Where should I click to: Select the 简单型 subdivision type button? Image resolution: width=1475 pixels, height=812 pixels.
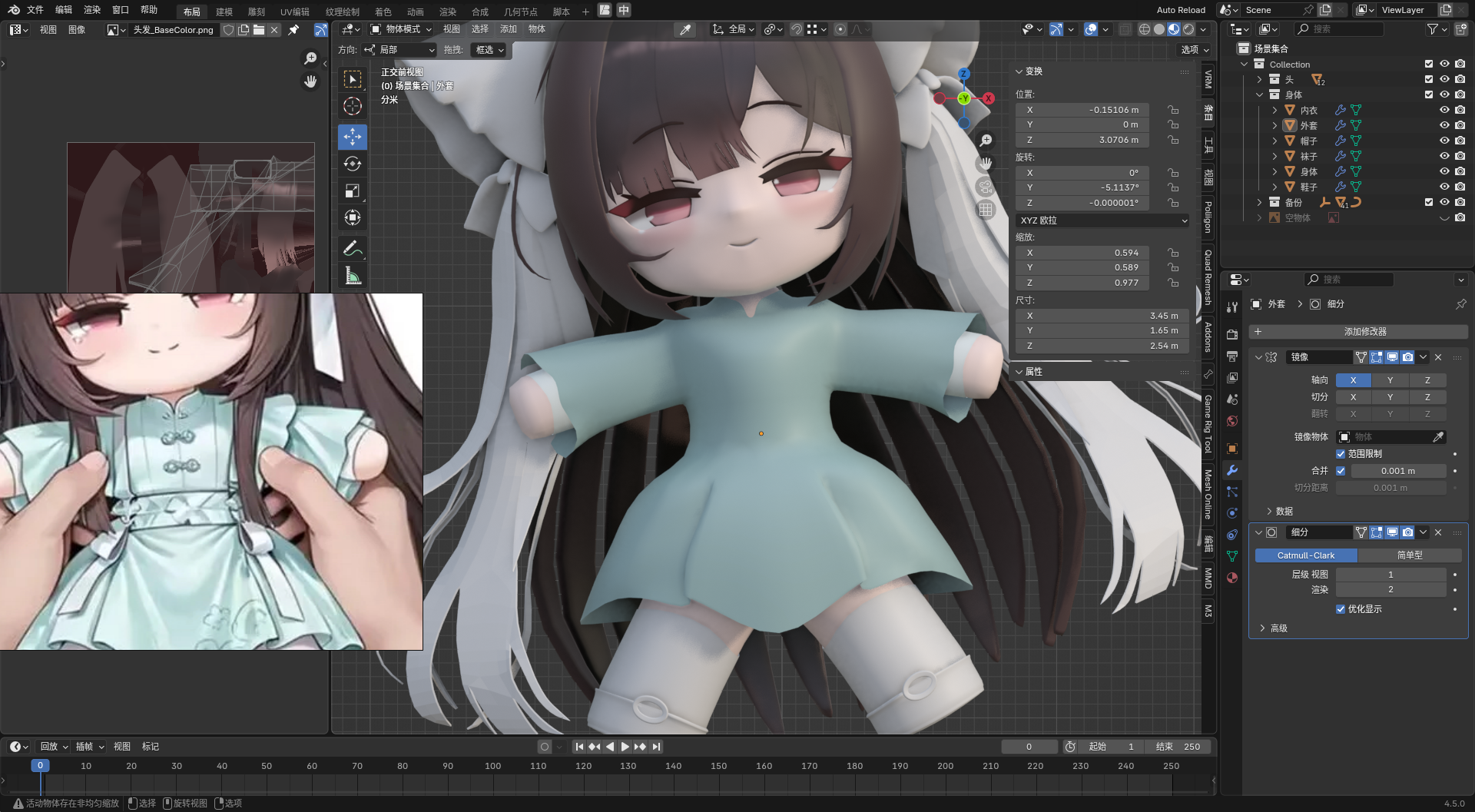click(x=1409, y=555)
